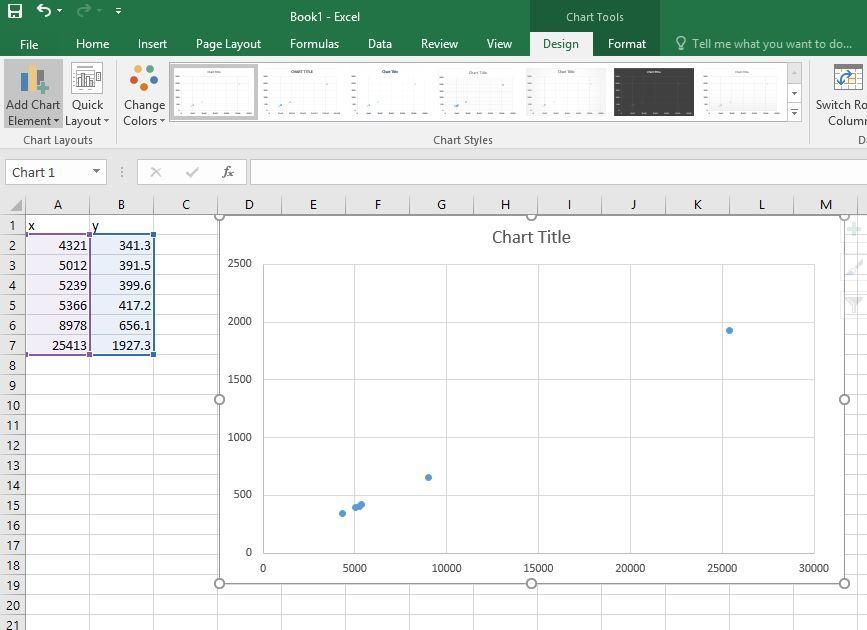Open the File menu
Image resolution: width=867 pixels, height=630 pixels.
(x=29, y=44)
